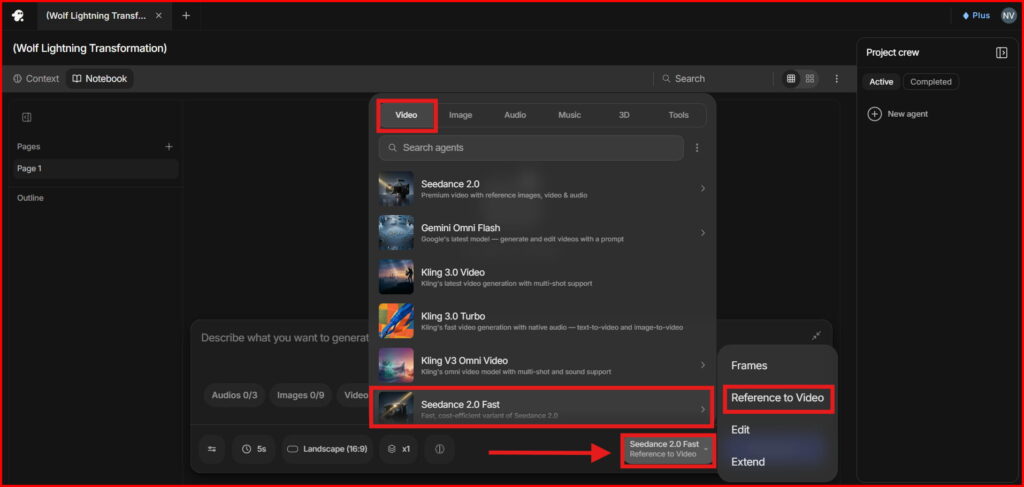Add a new page with plus icon
The image size is (1024, 487).
[x=168, y=147]
